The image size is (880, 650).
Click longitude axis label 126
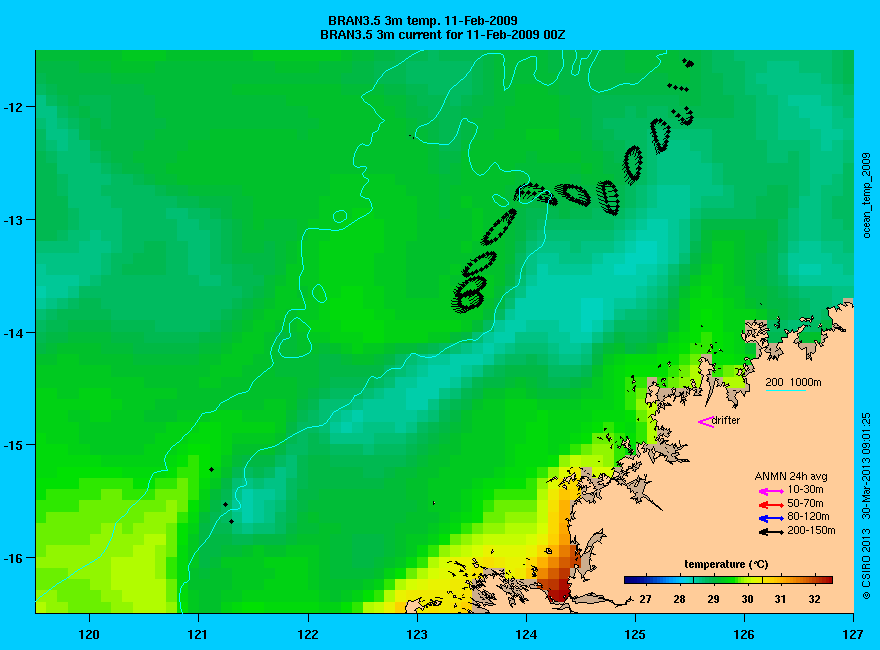744,635
